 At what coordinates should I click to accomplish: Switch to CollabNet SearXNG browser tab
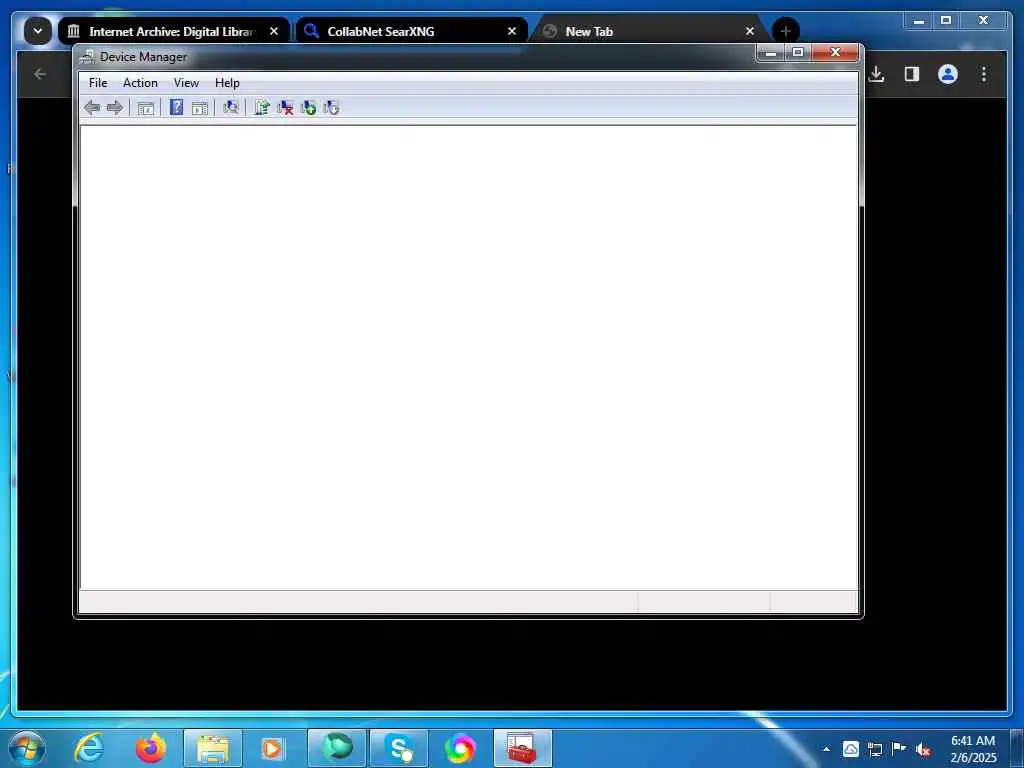(x=411, y=31)
